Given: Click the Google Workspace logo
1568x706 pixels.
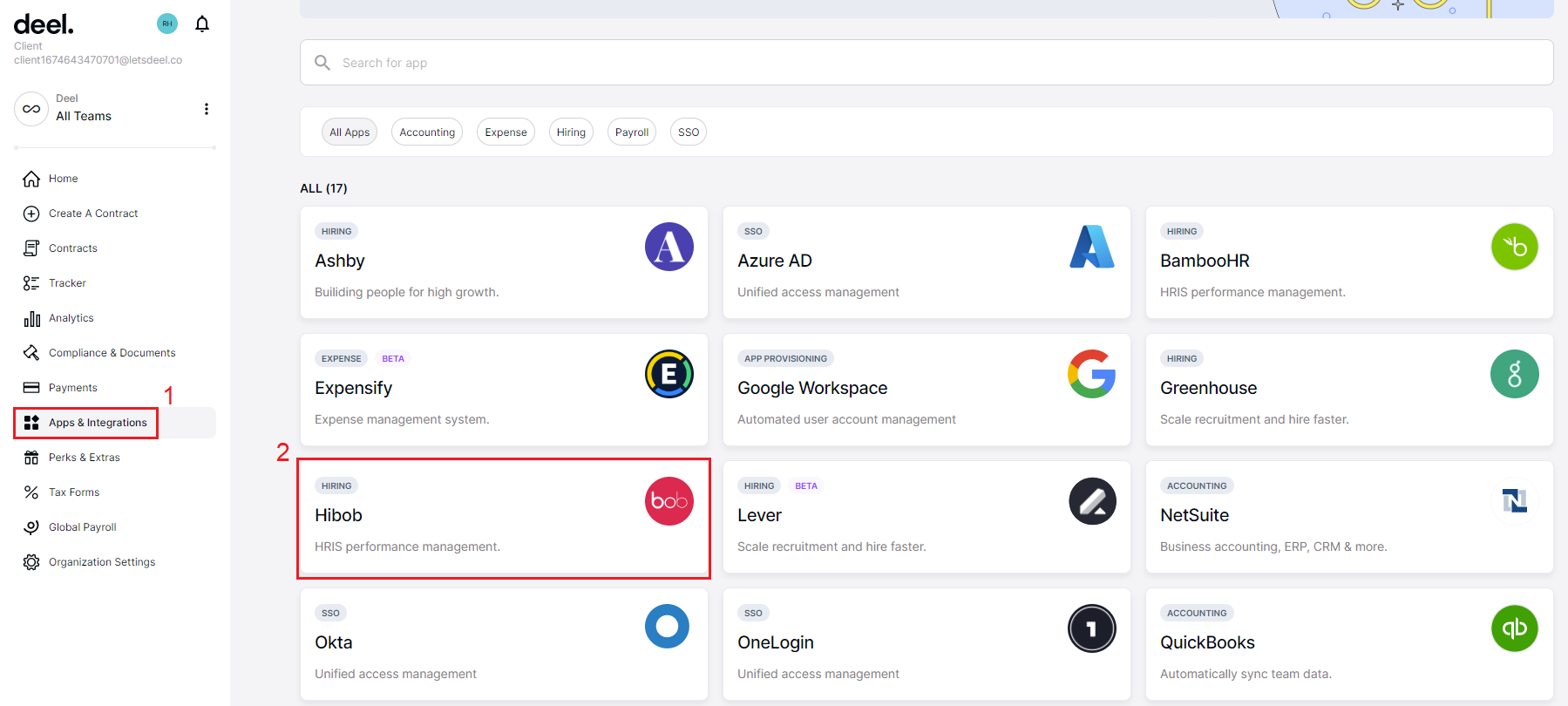Looking at the screenshot, I should point(1092,374).
